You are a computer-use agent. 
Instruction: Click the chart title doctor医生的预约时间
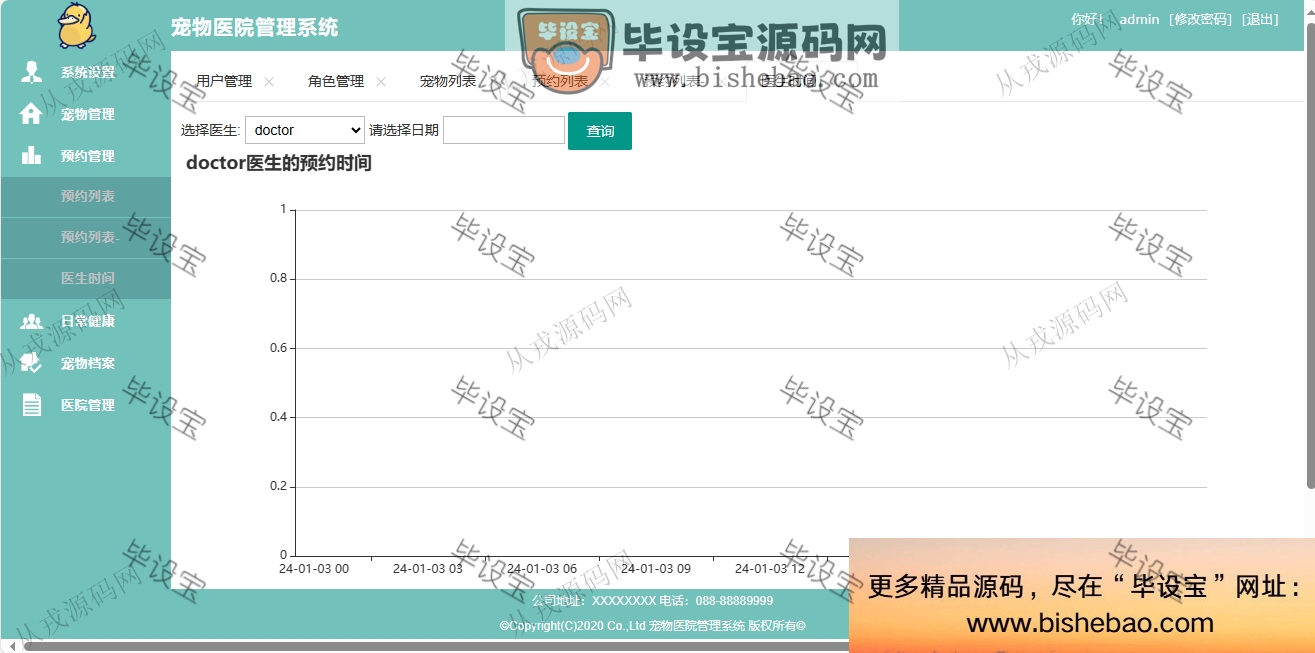point(279,163)
